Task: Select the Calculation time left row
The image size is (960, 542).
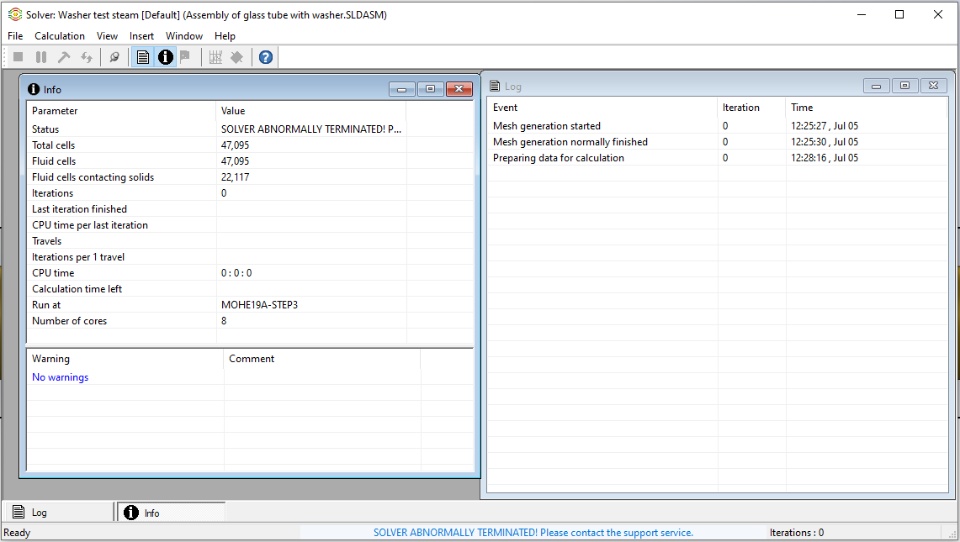Action: pyautogui.click(x=250, y=289)
